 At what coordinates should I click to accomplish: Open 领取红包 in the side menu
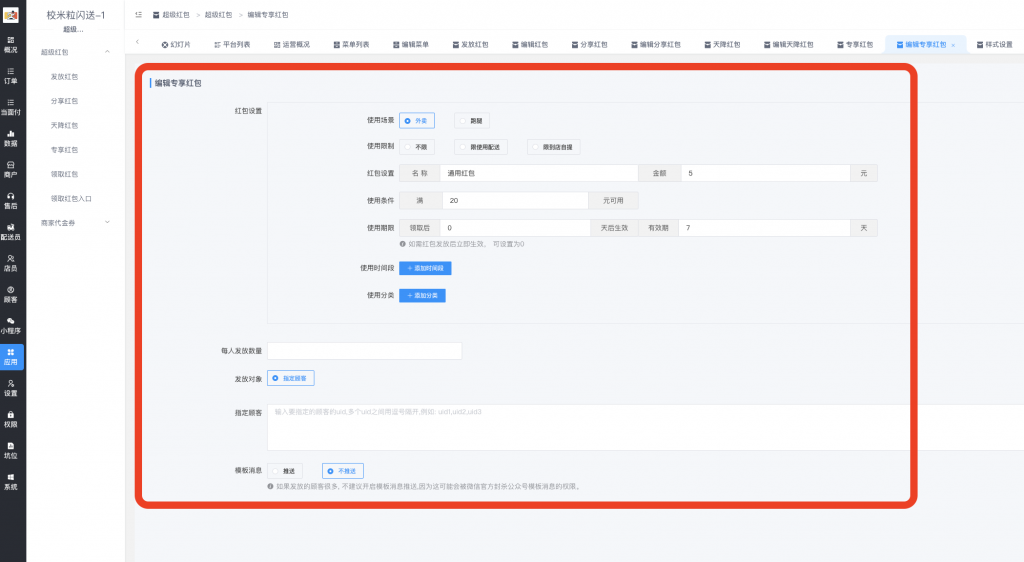pos(64,174)
